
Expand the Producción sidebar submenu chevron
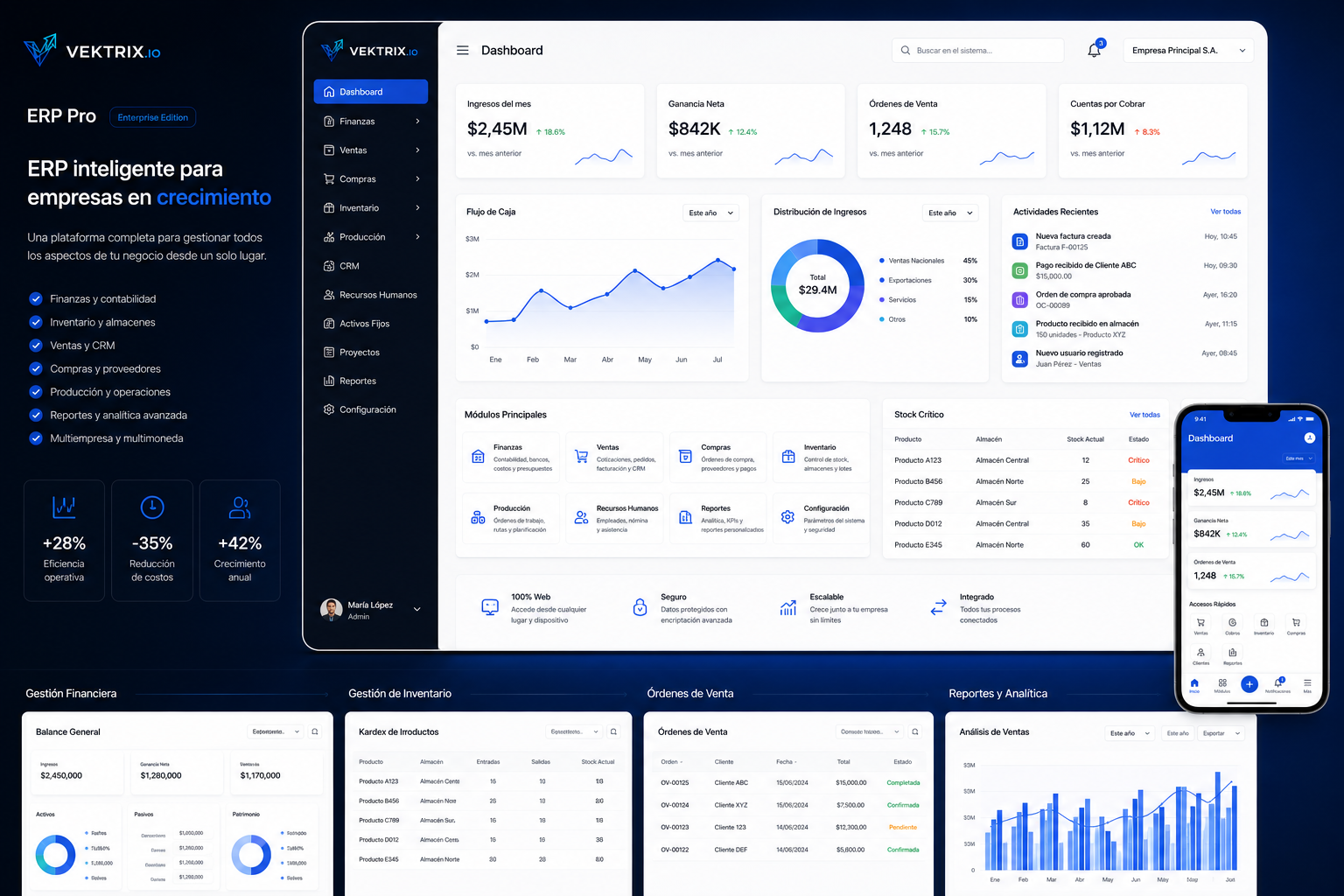(x=417, y=237)
